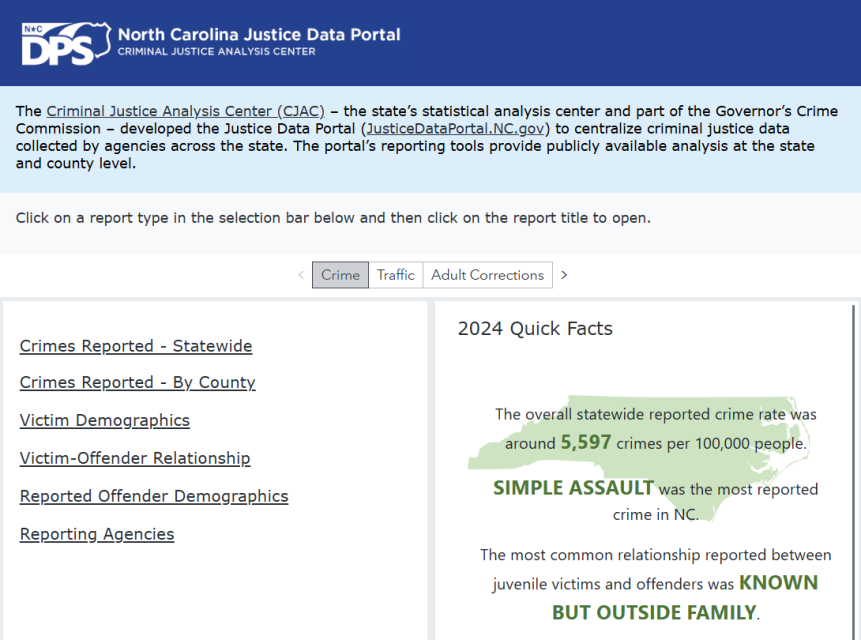Open the Victim-Offender Relationship report
The image size is (861, 640).
tap(134, 459)
